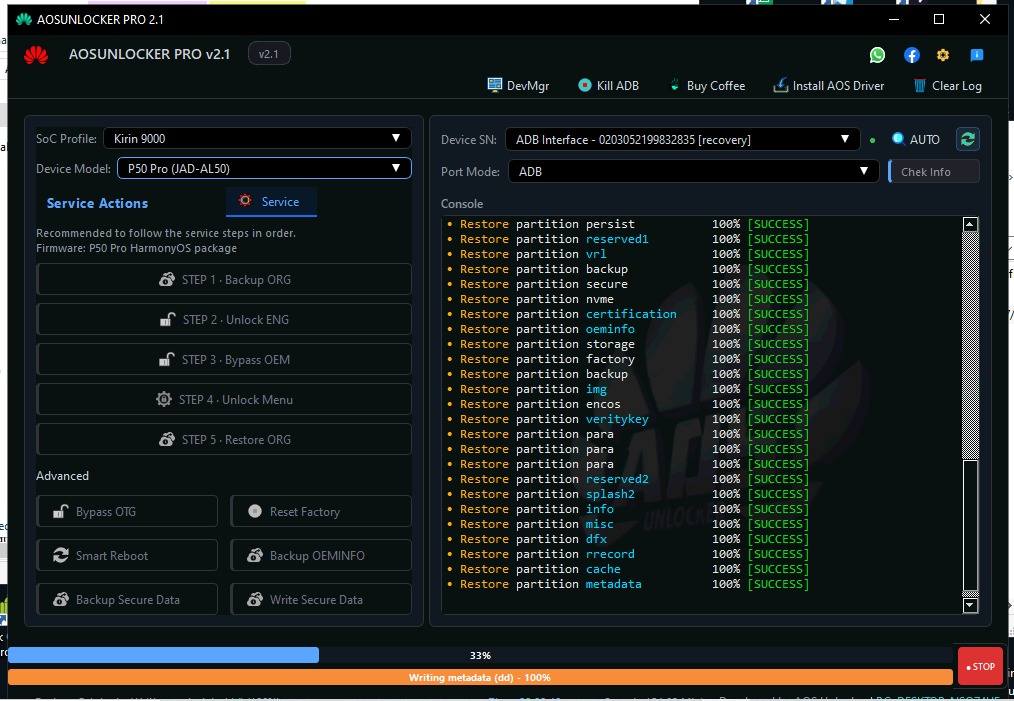Screen dimensions: 1014x701
Task: Click Install AOS Driver
Action: coord(828,85)
